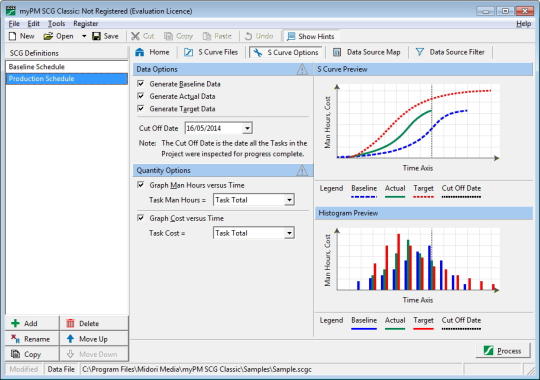
Task: Uncheck Generate Baseline Data
Action: click(141, 84)
